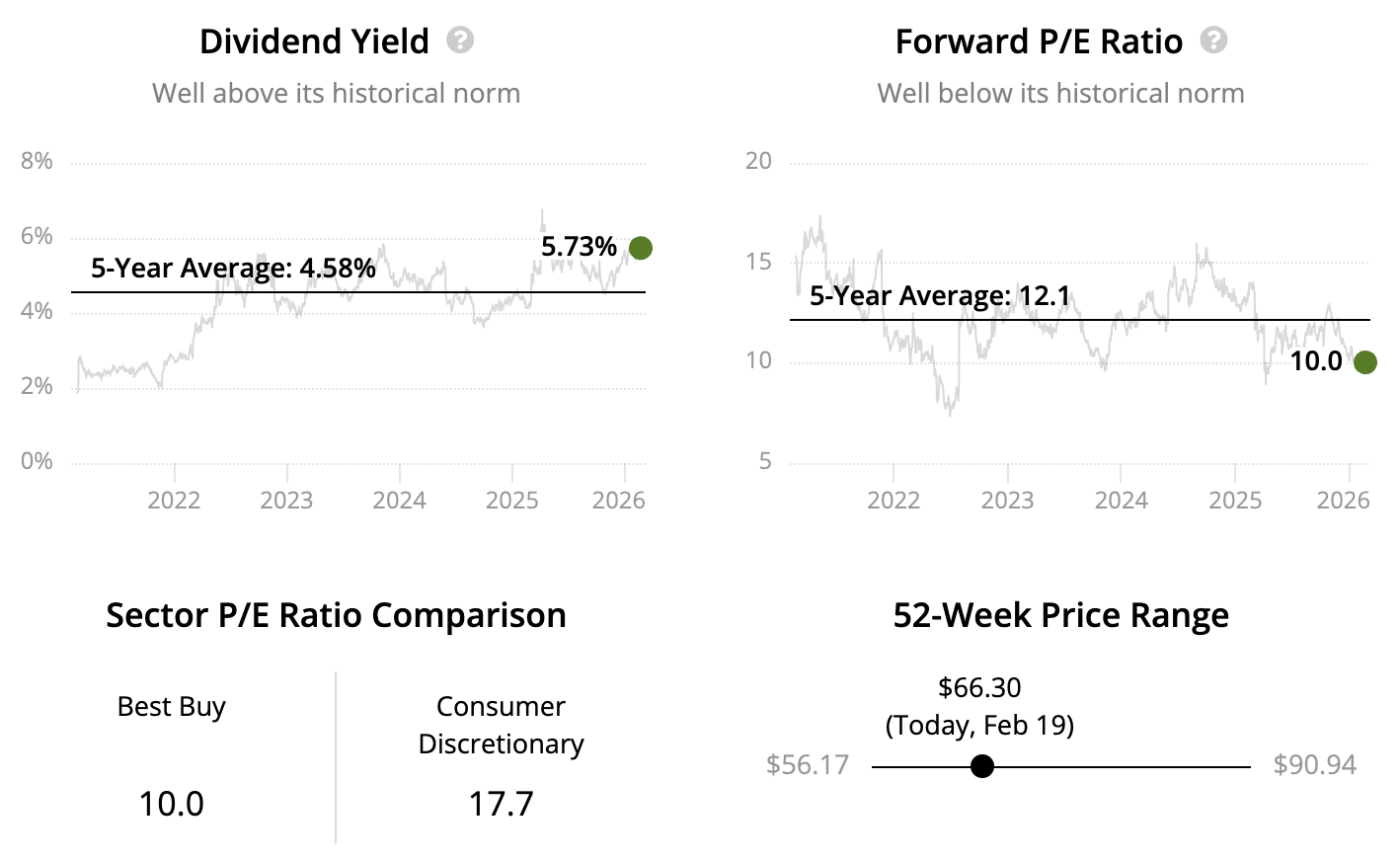Click 'Well below its historical norm' subtitle
This screenshot has width=1400, height=861.
1060,94
